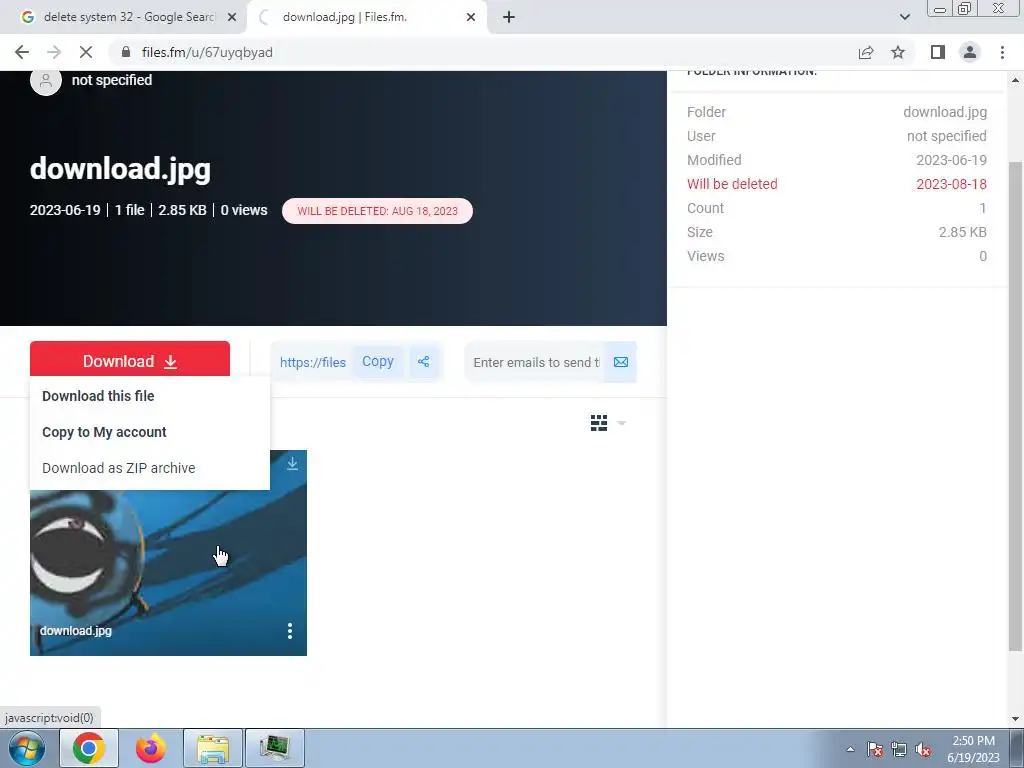Click the taskbar clock
The width and height of the screenshot is (1024, 768).
coord(973,749)
